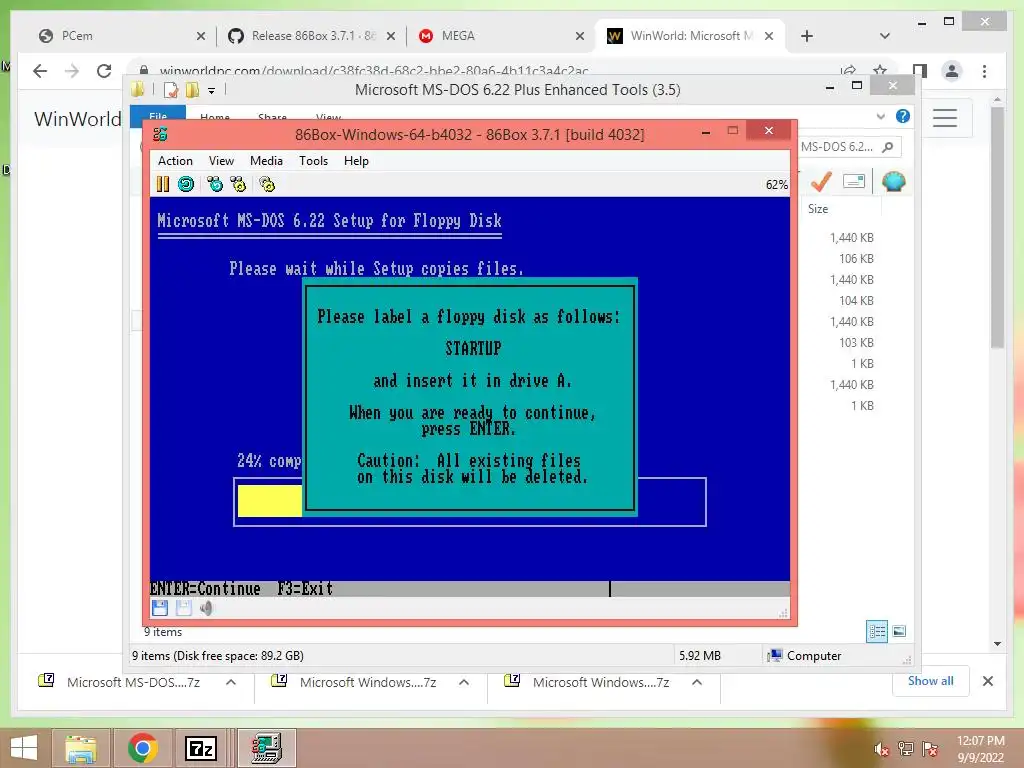This screenshot has height=768, width=1024.
Task: Send Ctrl+Alt+Del via 86Box toolbar
Action: [x=215, y=184]
